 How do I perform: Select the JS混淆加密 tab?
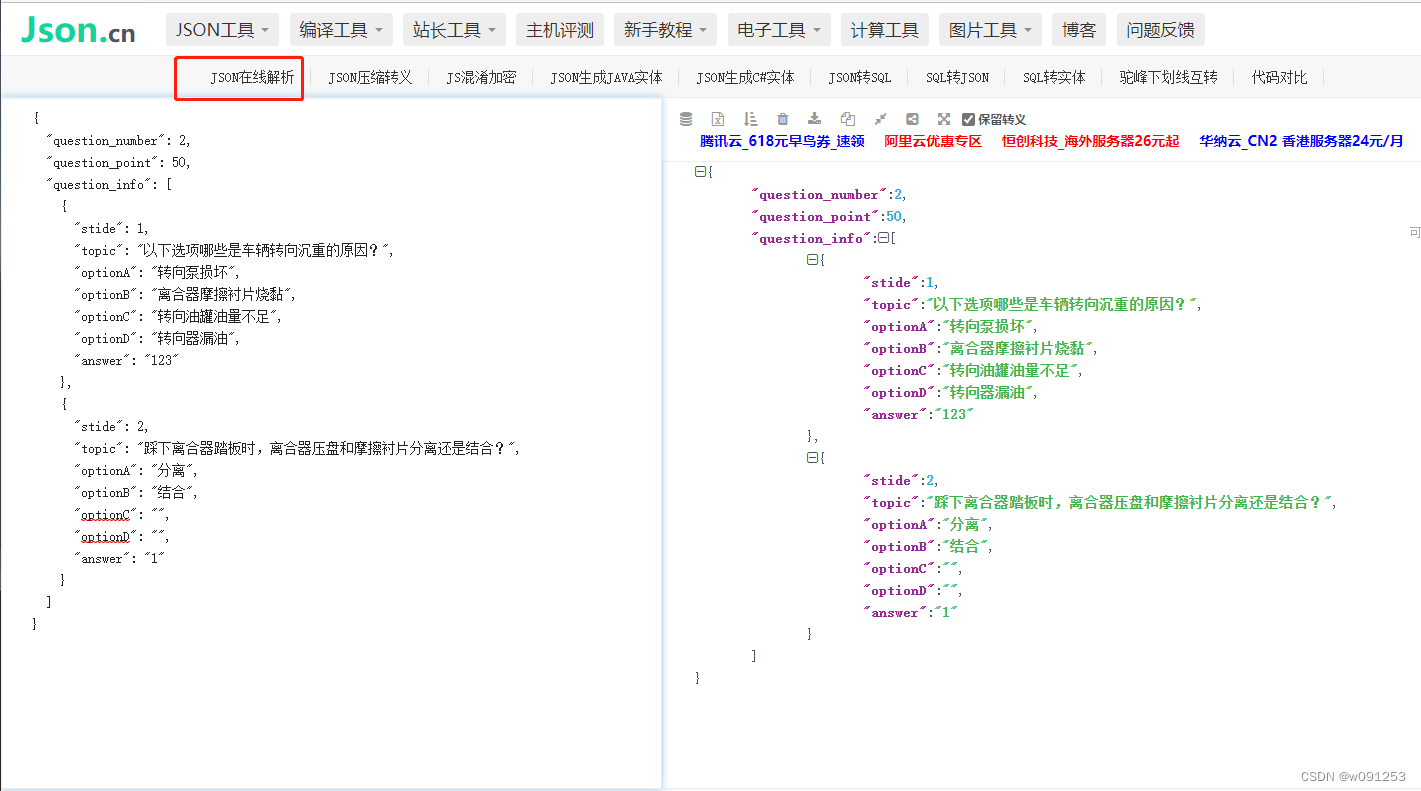pos(481,77)
